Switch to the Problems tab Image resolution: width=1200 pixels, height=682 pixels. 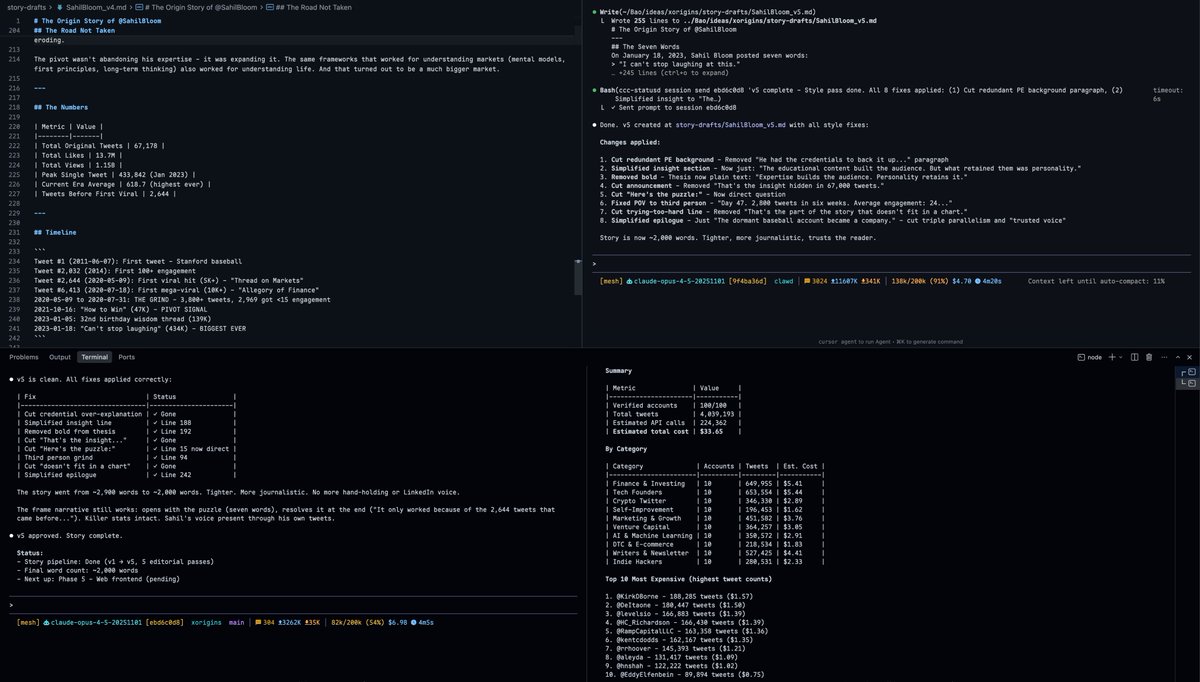click(23, 357)
